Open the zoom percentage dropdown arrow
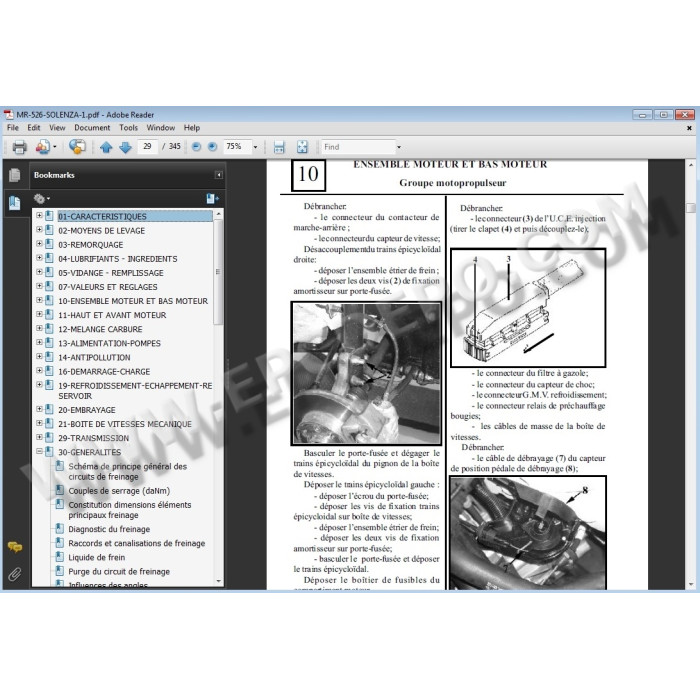Screen dimensions: 700x700 255,147
